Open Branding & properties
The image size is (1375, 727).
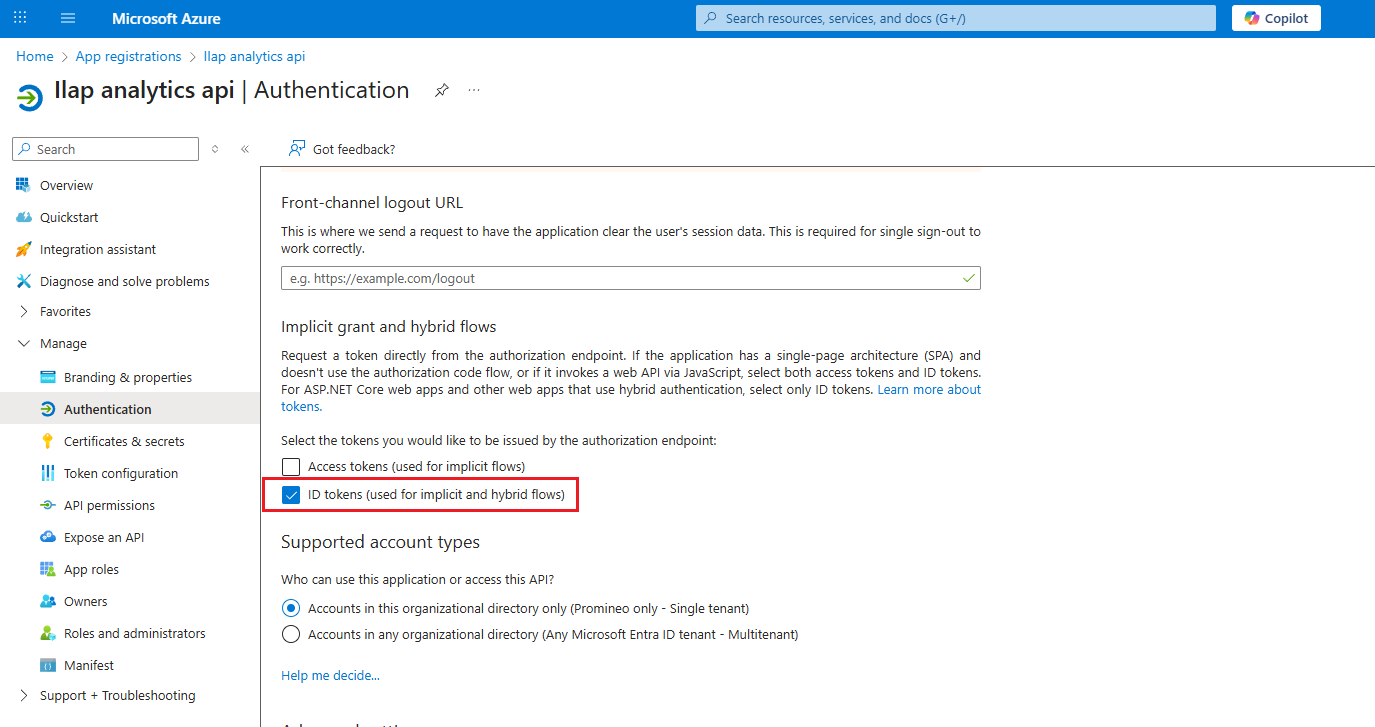[x=130, y=377]
